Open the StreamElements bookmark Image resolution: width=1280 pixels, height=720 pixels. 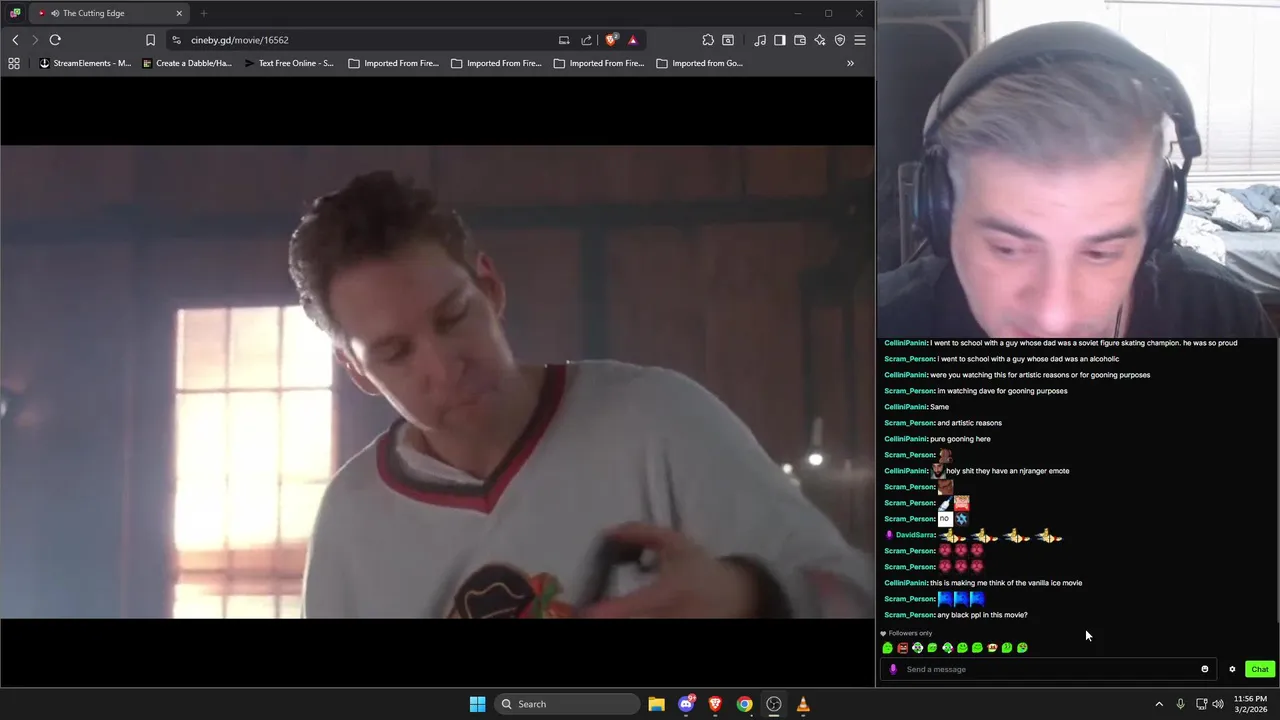pyautogui.click(x=85, y=63)
